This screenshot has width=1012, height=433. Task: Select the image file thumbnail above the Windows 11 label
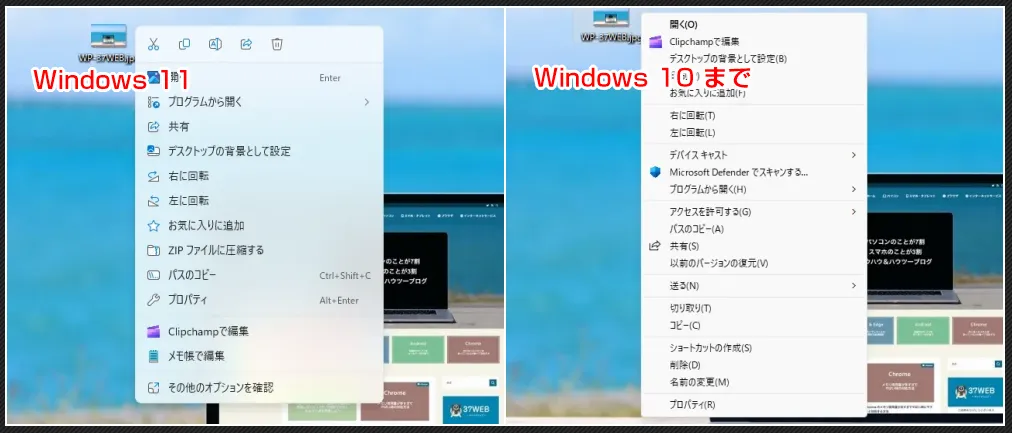click(x=109, y=36)
